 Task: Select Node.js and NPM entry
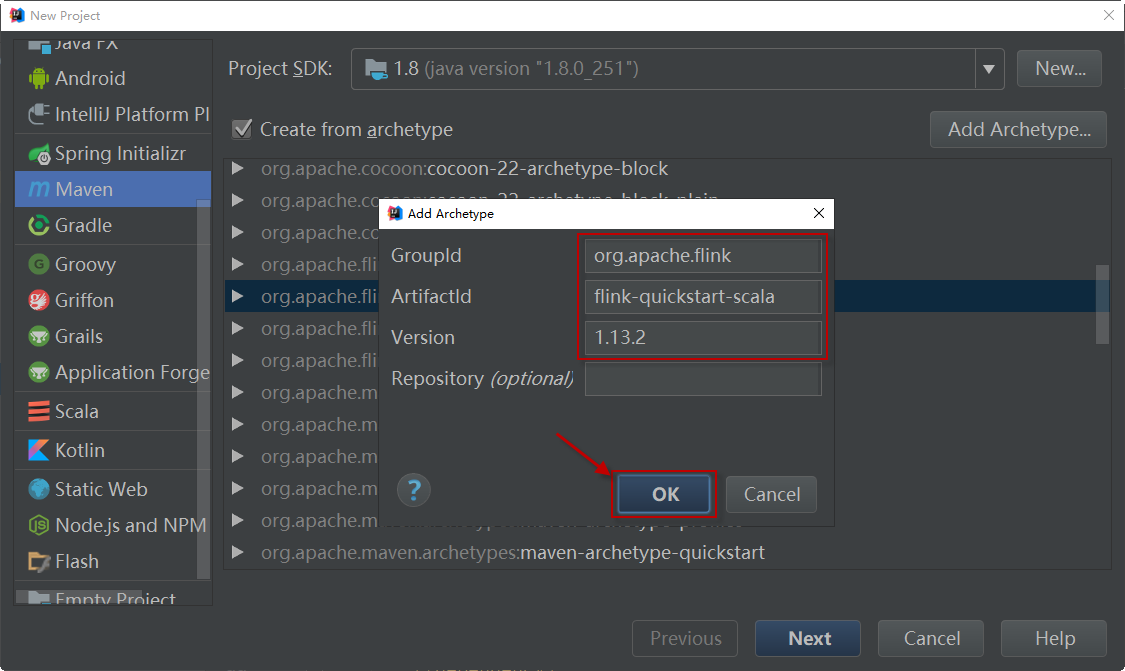pyautogui.click(x=113, y=525)
